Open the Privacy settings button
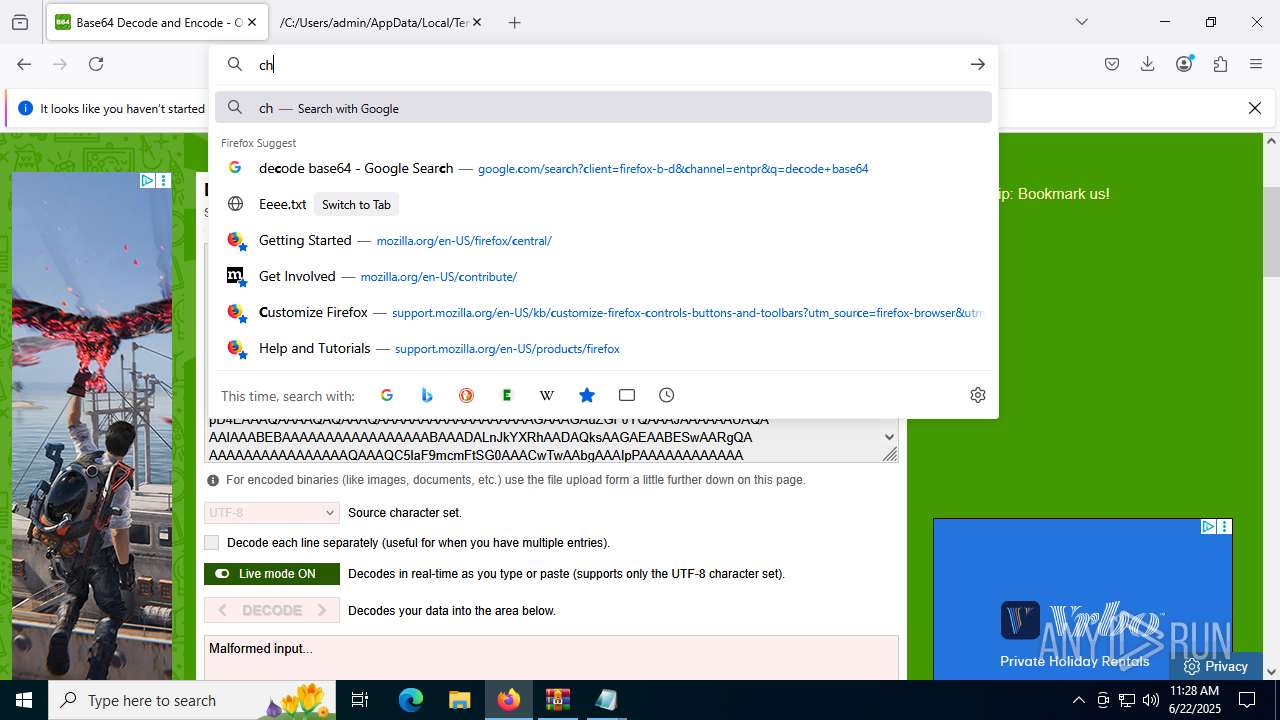The image size is (1280, 720). (1216, 666)
